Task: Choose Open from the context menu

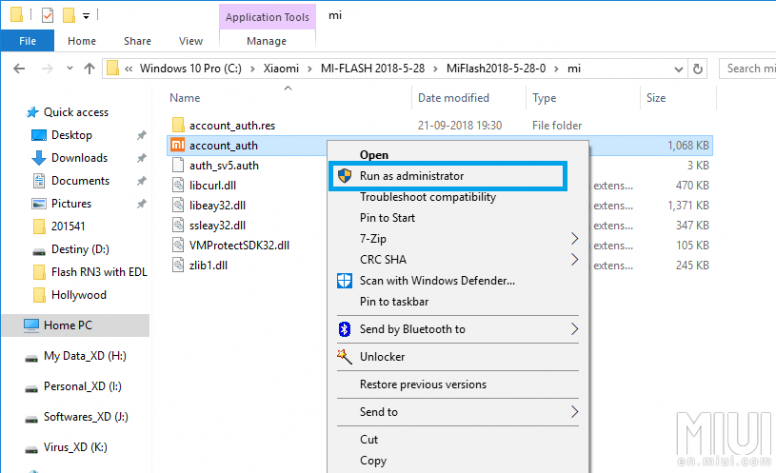Action: tap(374, 155)
